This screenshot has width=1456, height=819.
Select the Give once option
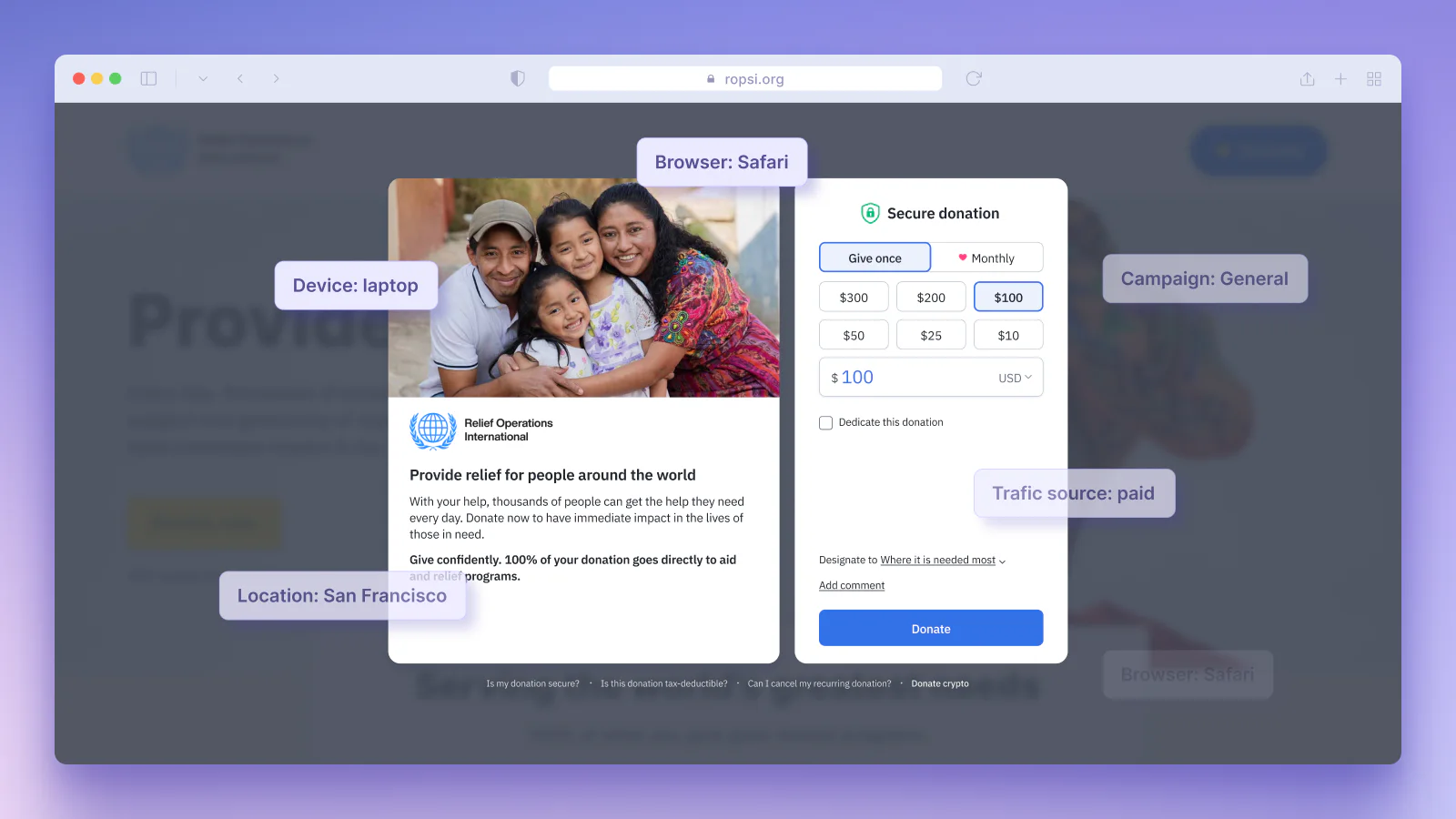(875, 258)
